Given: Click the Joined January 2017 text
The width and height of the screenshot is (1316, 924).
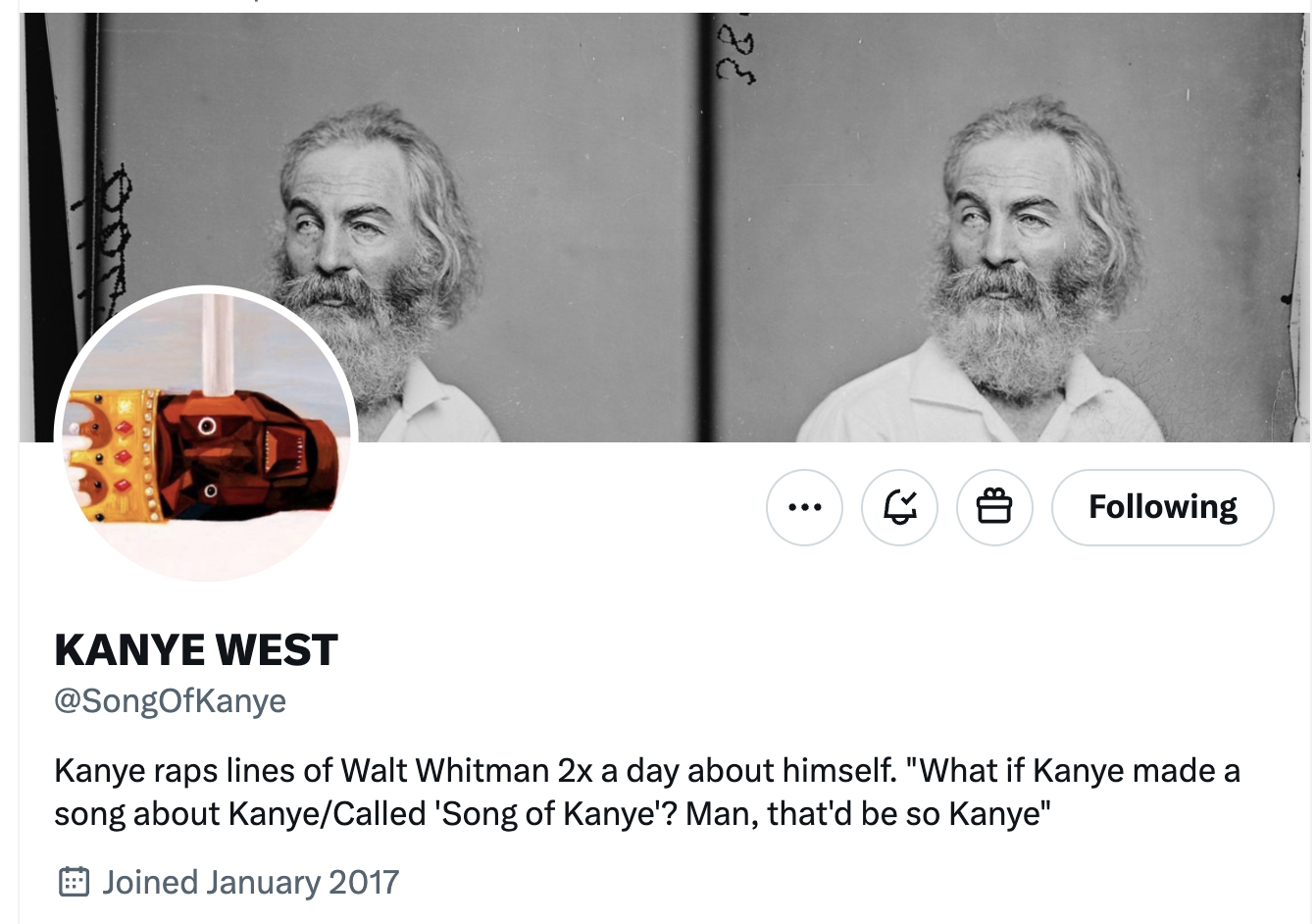Looking at the screenshot, I should [x=250, y=882].
